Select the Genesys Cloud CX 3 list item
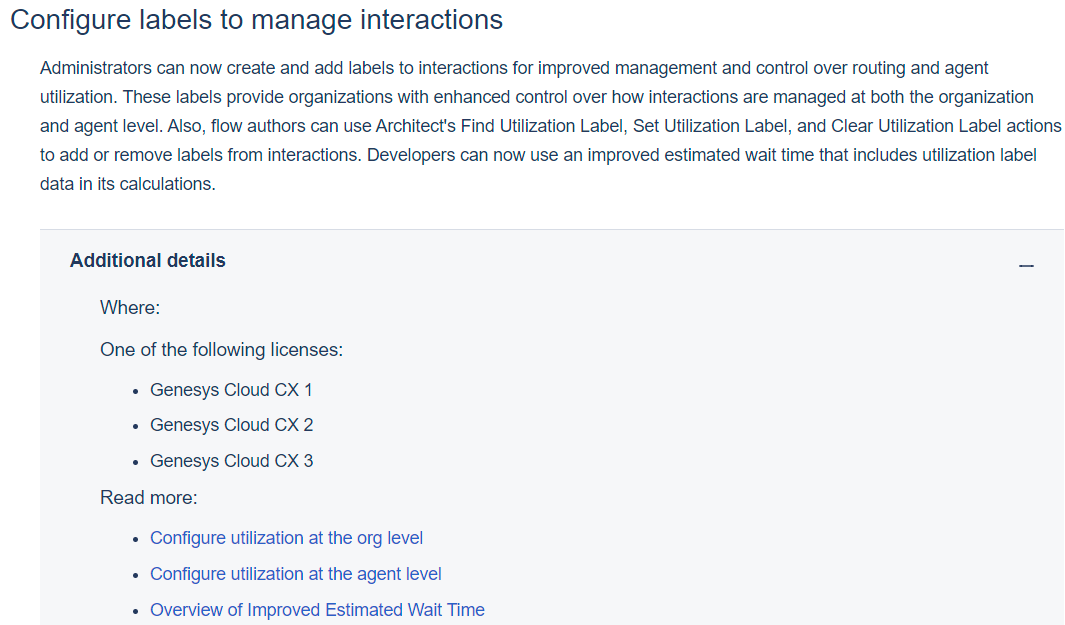 click(x=231, y=460)
